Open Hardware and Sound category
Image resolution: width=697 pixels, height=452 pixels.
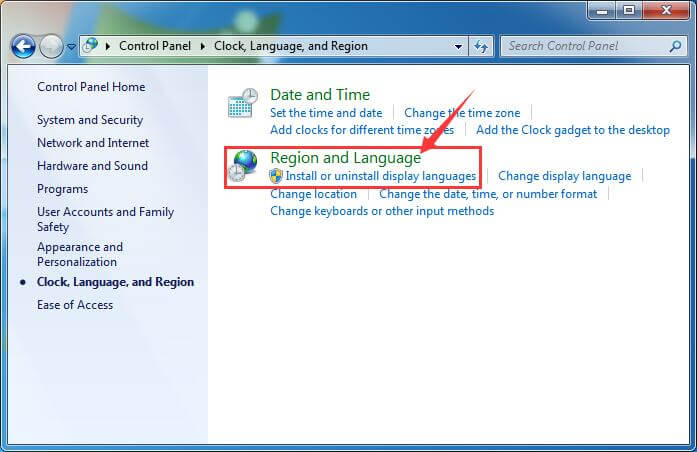click(92, 166)
